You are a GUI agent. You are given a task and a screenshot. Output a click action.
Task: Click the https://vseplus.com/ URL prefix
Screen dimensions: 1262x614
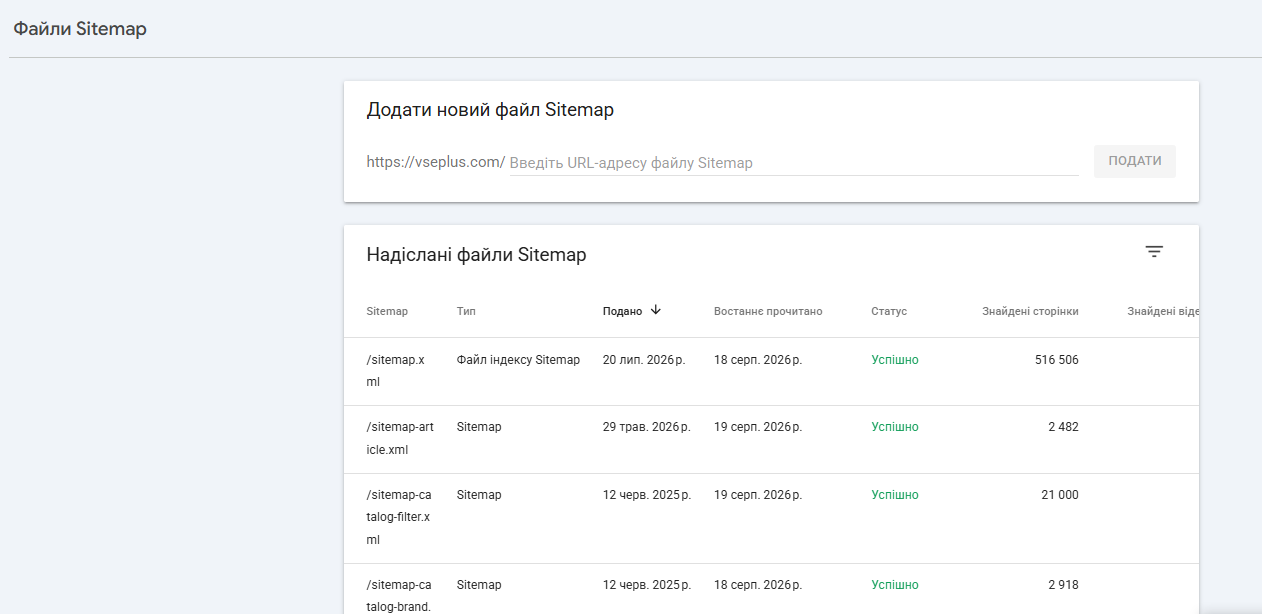pyautogui.click(x=436, y=162)
